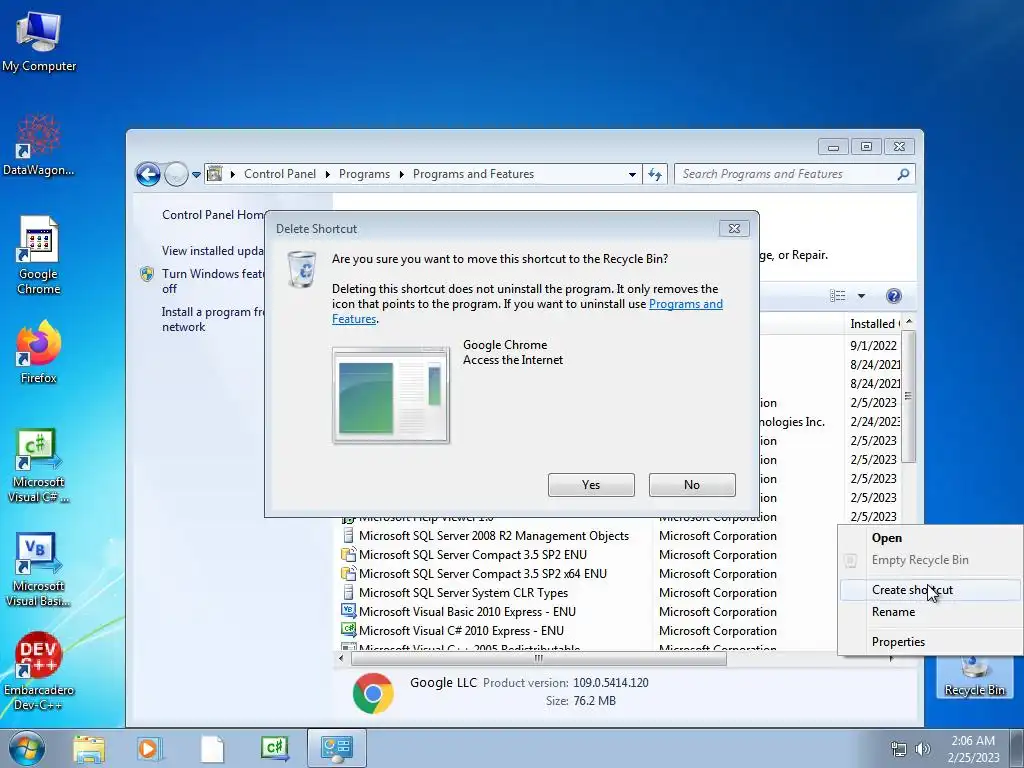Open the volume tray icon

click(922, 748)
